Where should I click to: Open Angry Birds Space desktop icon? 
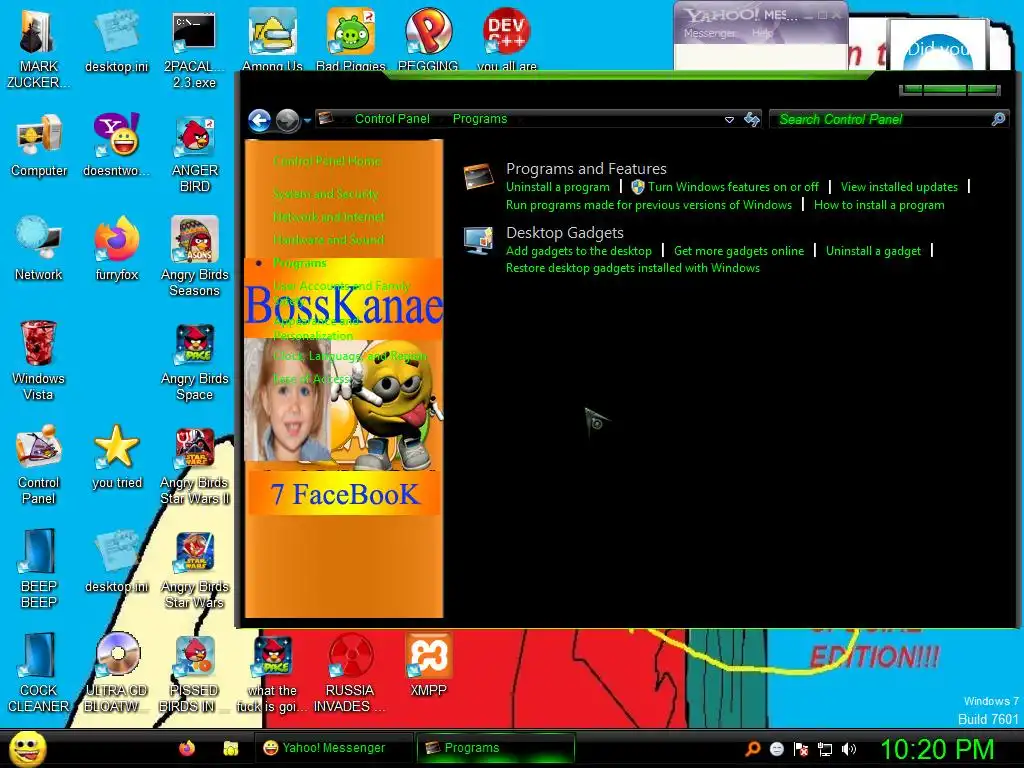[x=194, y=362]
